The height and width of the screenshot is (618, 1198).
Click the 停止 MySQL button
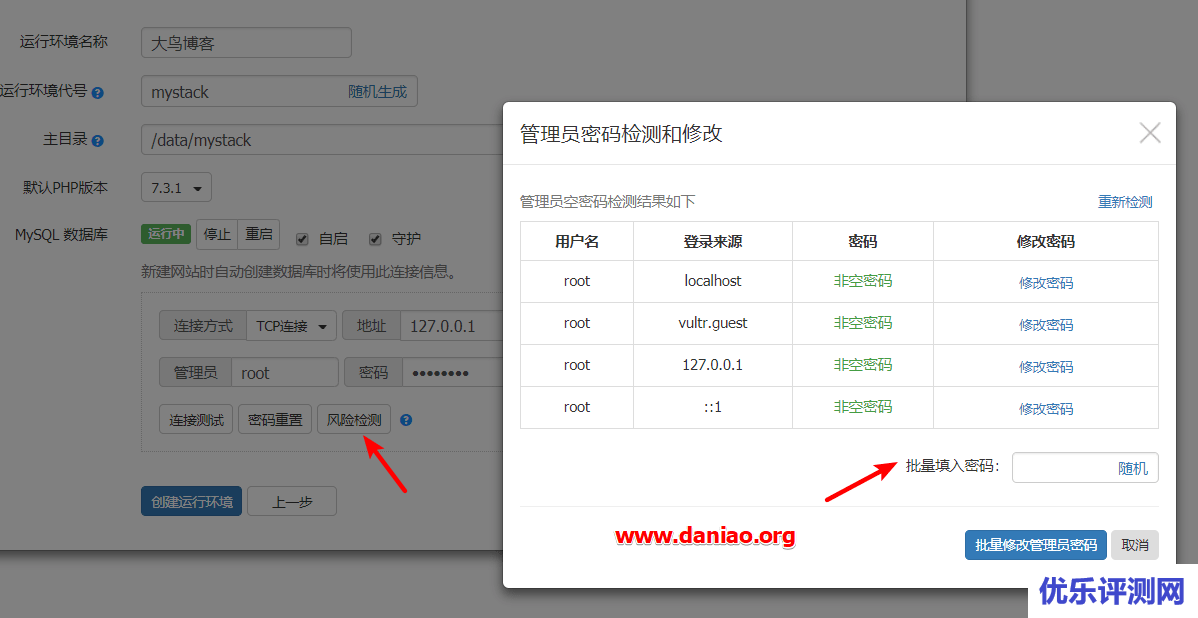217,235
